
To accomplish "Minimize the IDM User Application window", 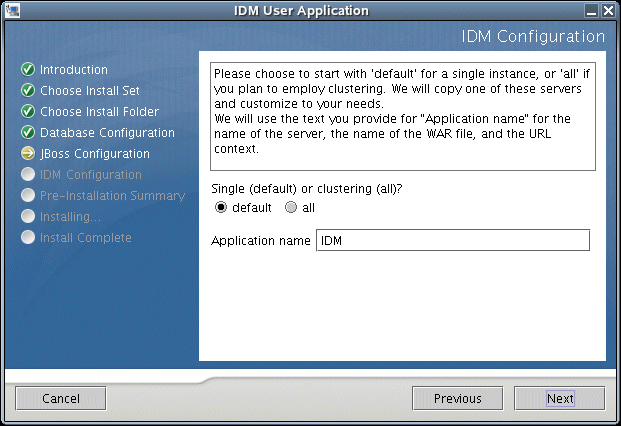I will (x=592, y=11).
